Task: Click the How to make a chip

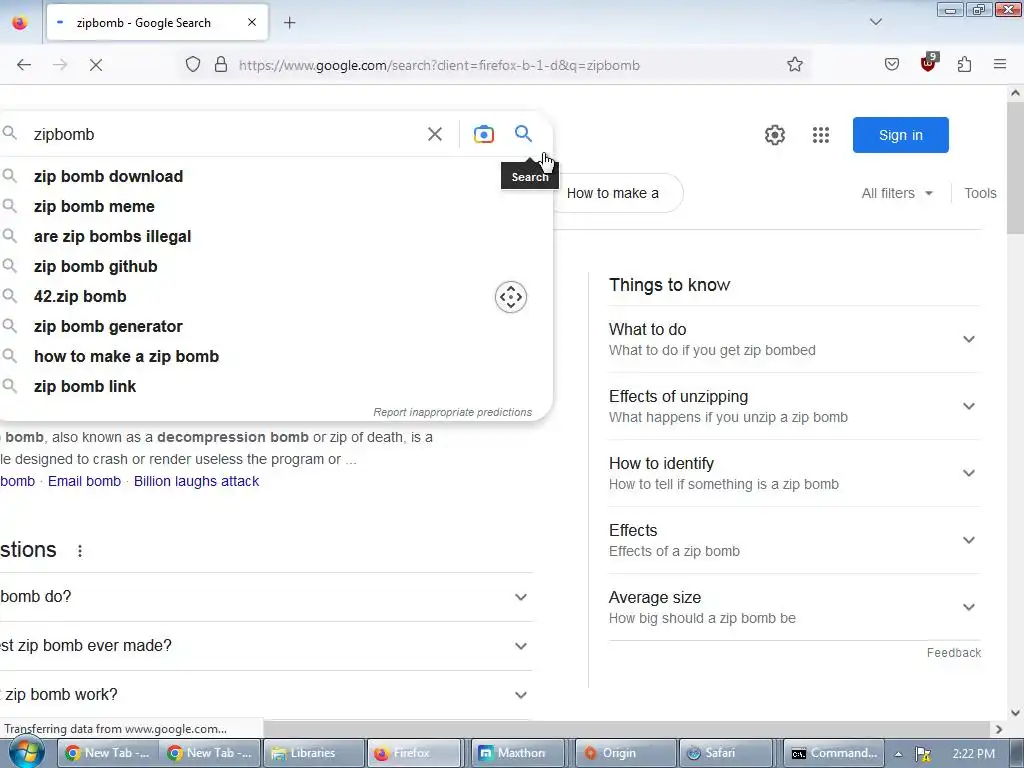Action: (x=613, y=193)
